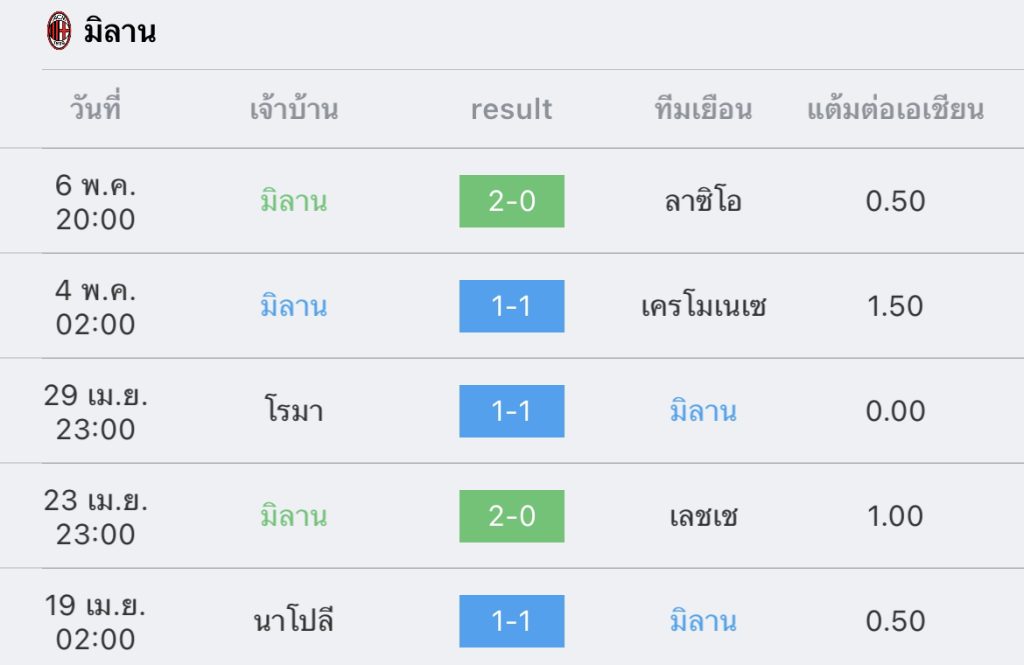Open the blue 1-1 result versus เครโมเนเซ
The image size is (1024, 665).
tap(511, 306)
